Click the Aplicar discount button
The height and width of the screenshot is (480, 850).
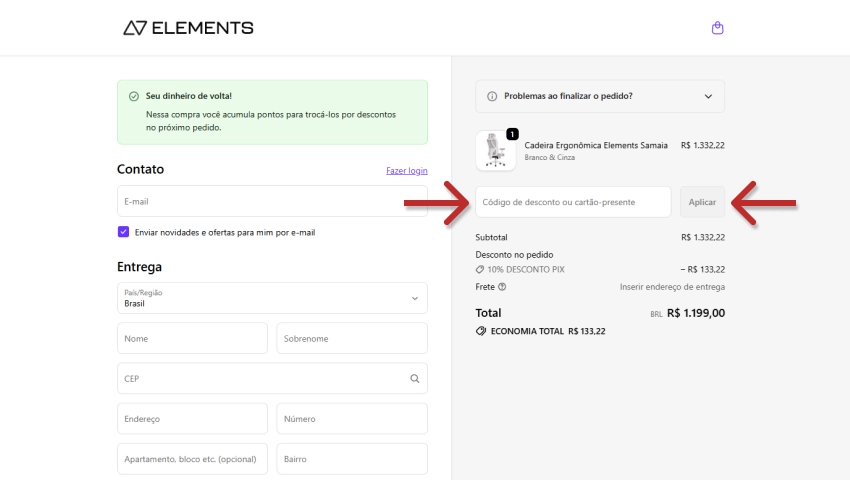702,202
